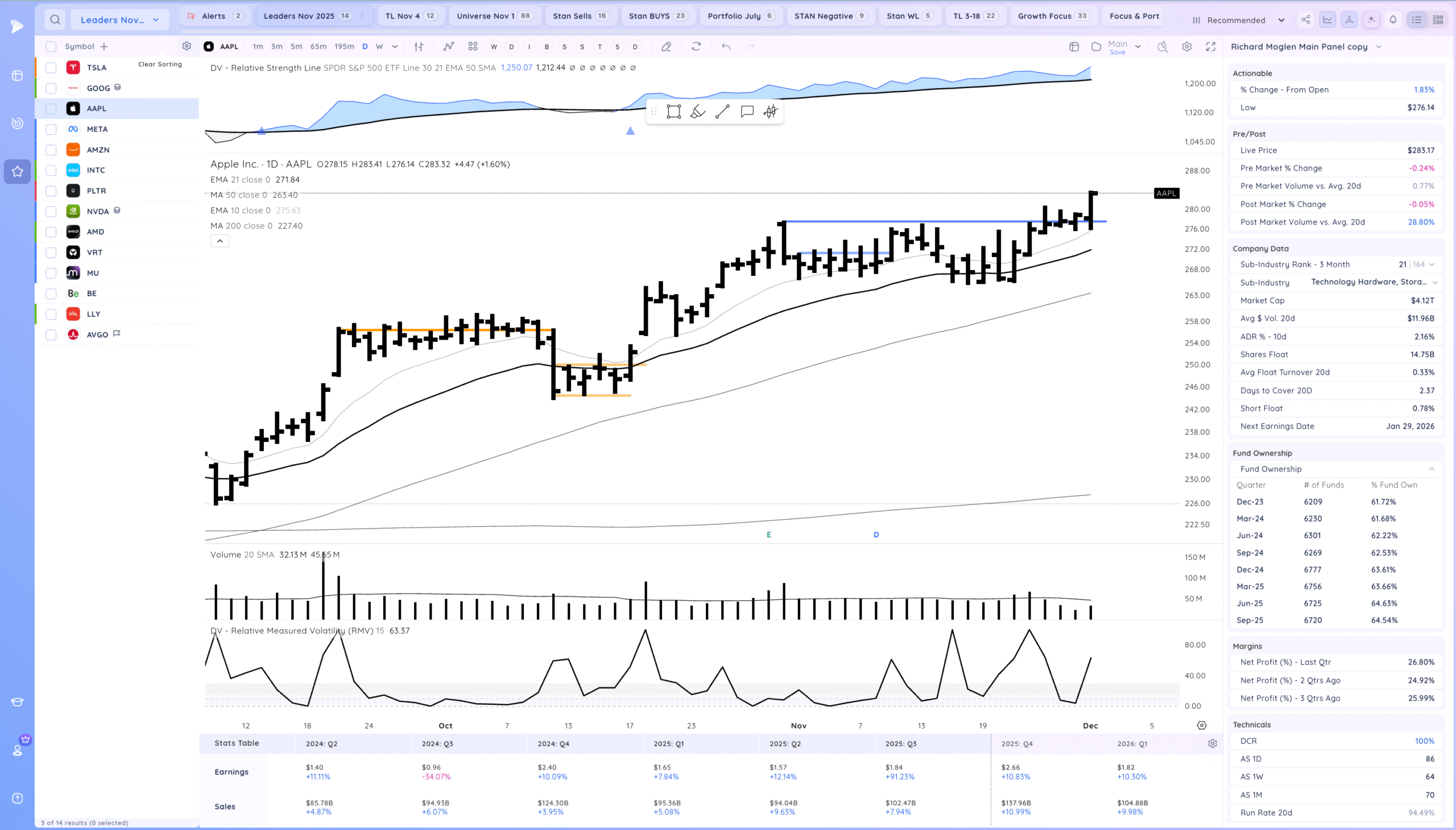This screenshot has width=1456, height=830.
Task: Open the eraser drawing tool
Action: [x=665, y=47]
